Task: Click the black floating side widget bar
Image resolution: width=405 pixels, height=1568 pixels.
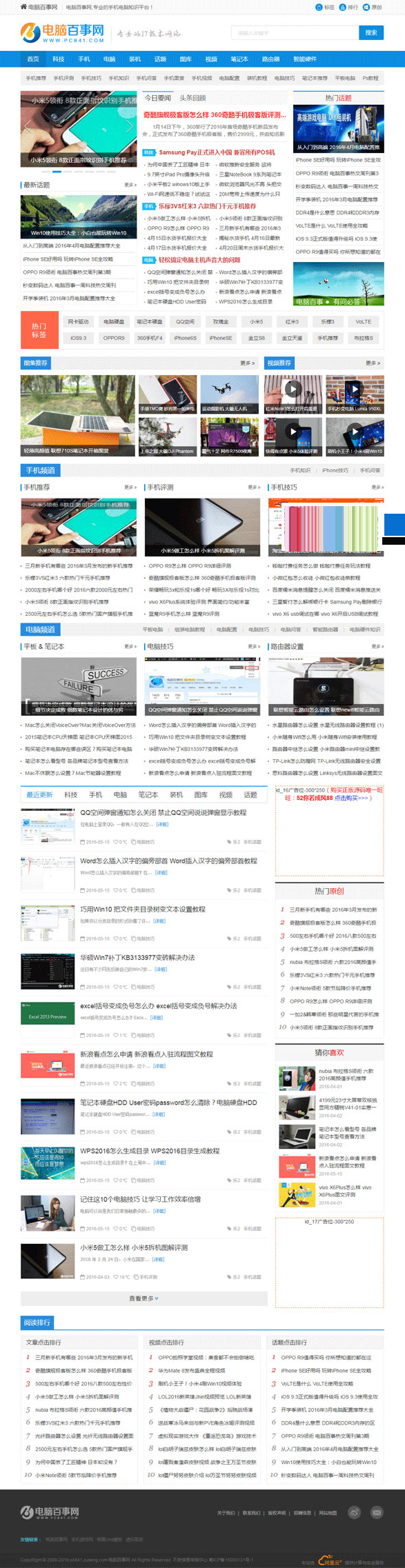Action: pos(394,541)
